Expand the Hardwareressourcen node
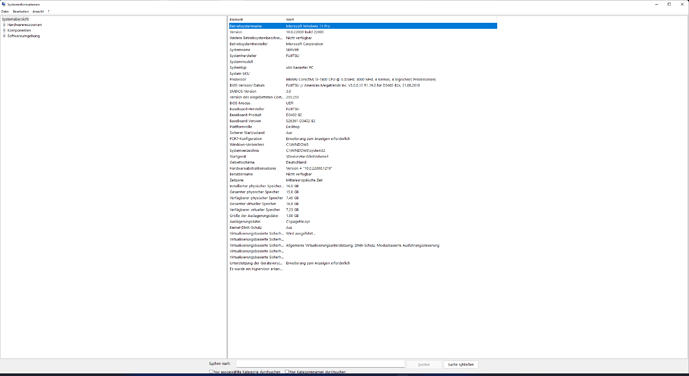 [x=4, y=25]
